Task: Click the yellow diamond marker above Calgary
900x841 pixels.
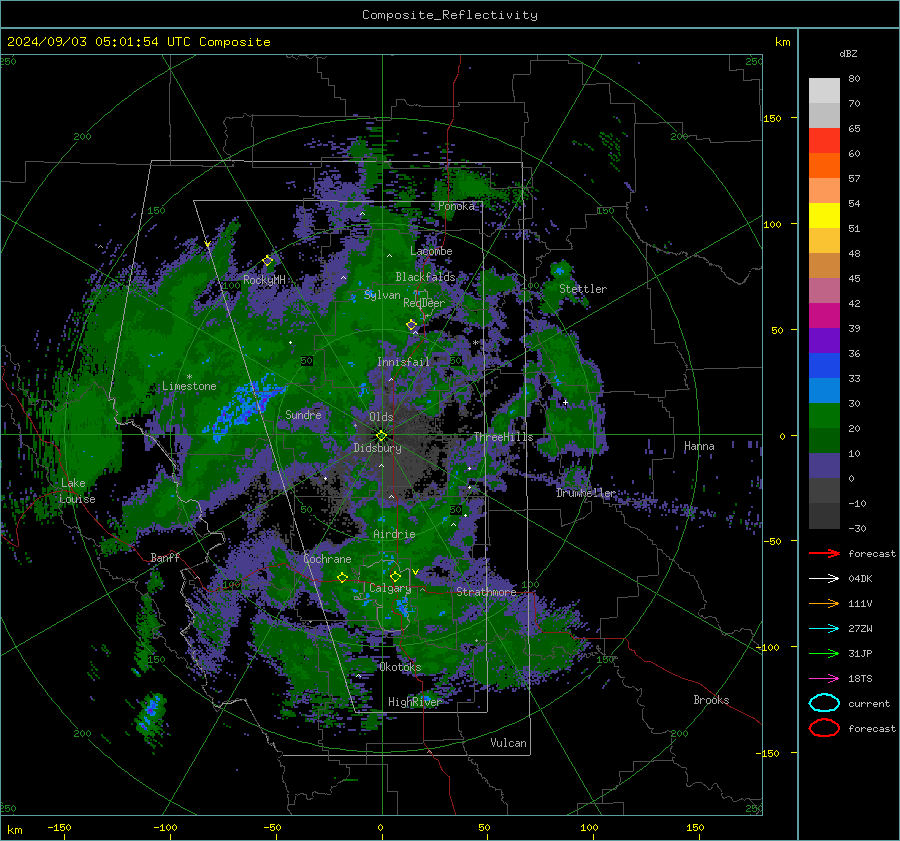Action: [x=395, y=576]
